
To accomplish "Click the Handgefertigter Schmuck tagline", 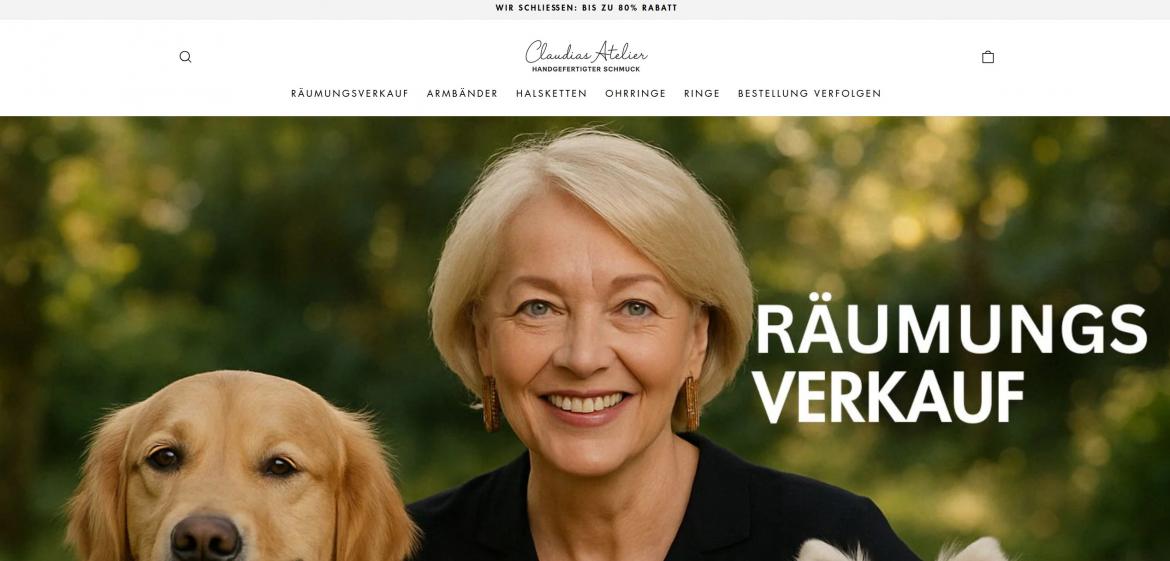I will click(x=586, y=69).
